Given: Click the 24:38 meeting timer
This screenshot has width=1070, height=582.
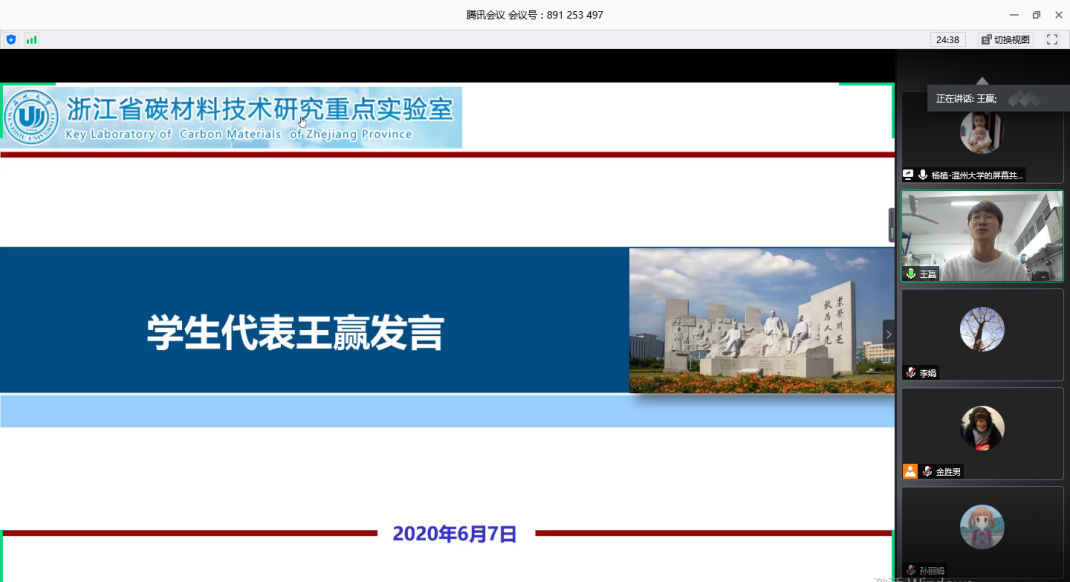Looking at the screenshot, I should tap(947, 40).
